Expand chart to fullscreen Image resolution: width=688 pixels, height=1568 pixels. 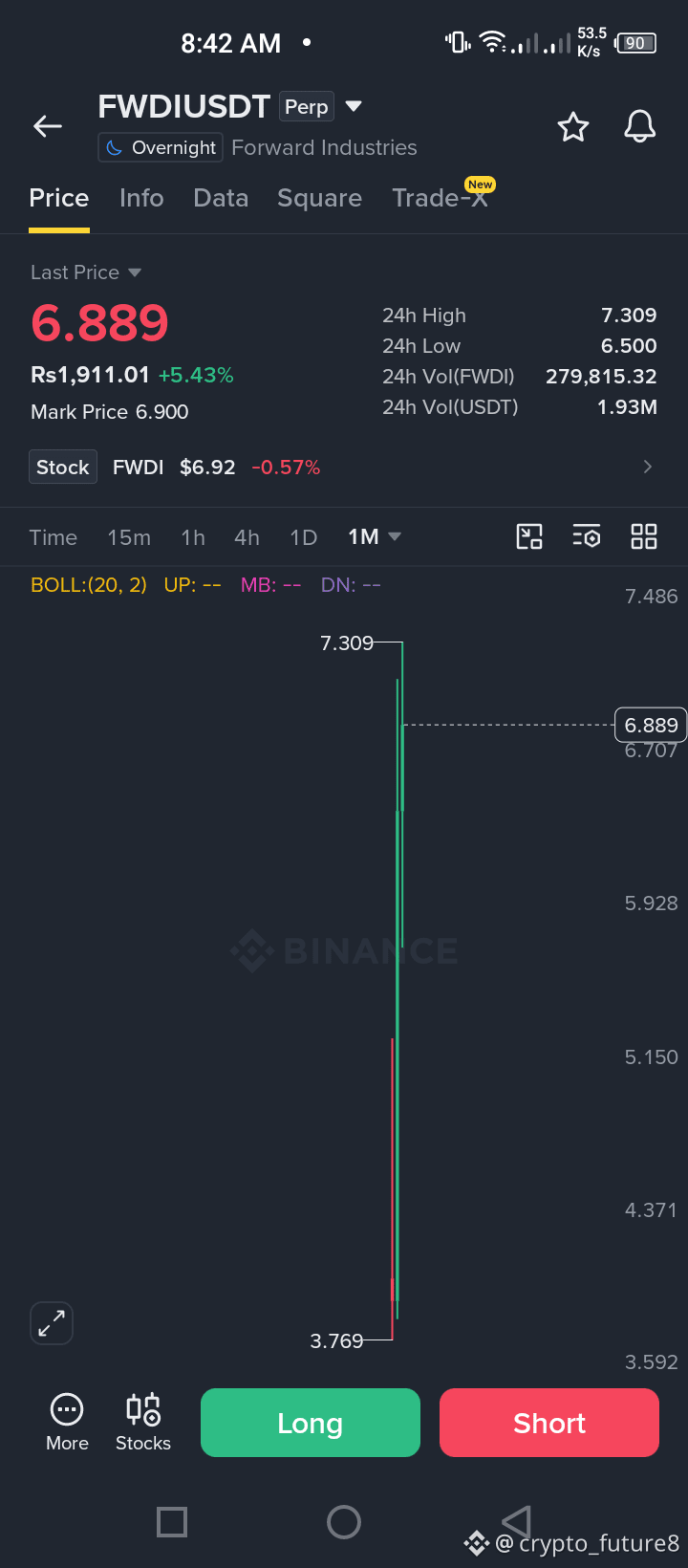(52, 1323)
